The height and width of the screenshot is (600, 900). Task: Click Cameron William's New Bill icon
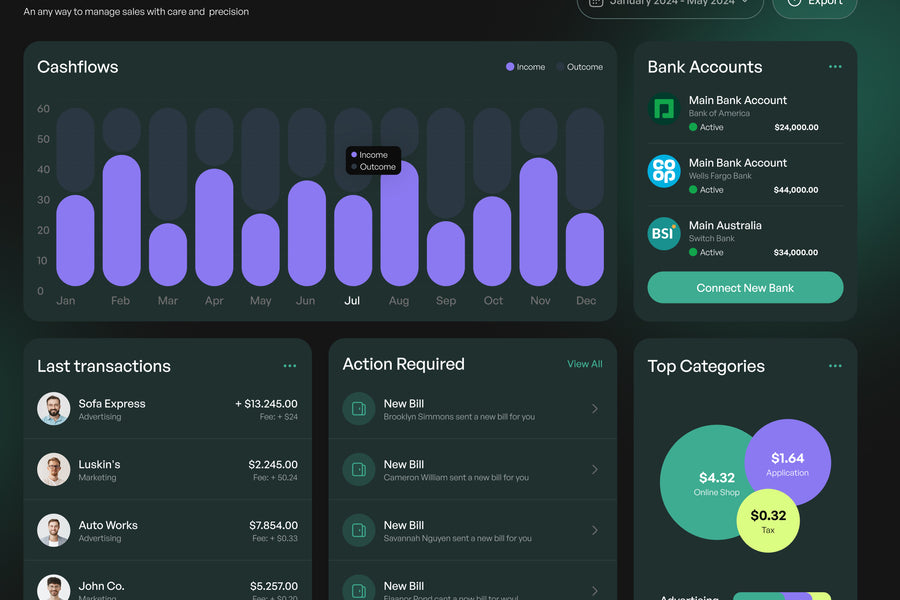(x=359, y=469)
